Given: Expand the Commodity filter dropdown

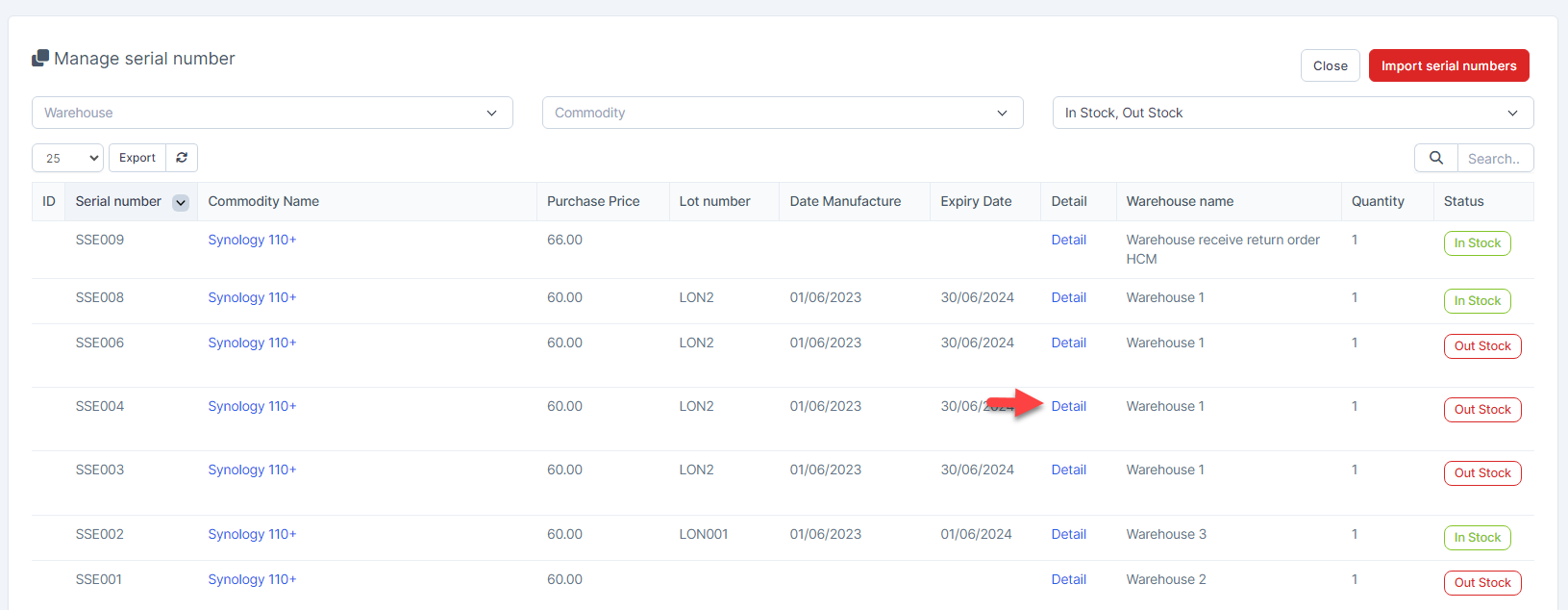Looking at the screenshot, I should pos(783,113).
